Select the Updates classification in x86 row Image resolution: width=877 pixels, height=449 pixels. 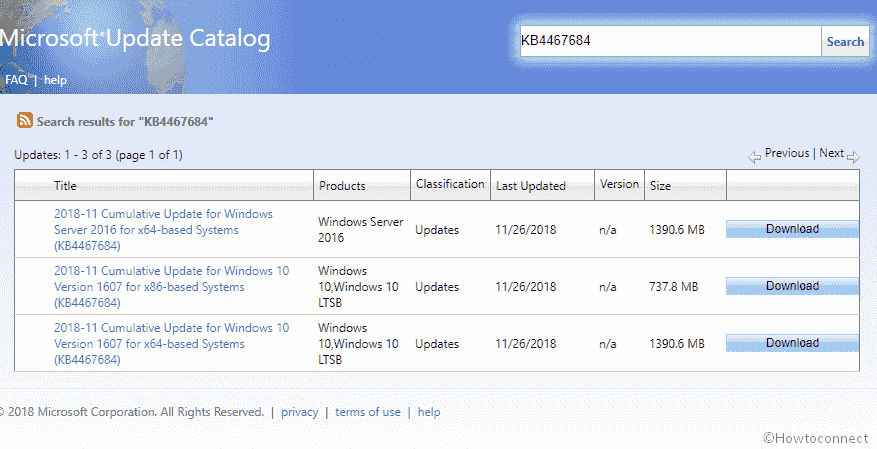[437, 287]
